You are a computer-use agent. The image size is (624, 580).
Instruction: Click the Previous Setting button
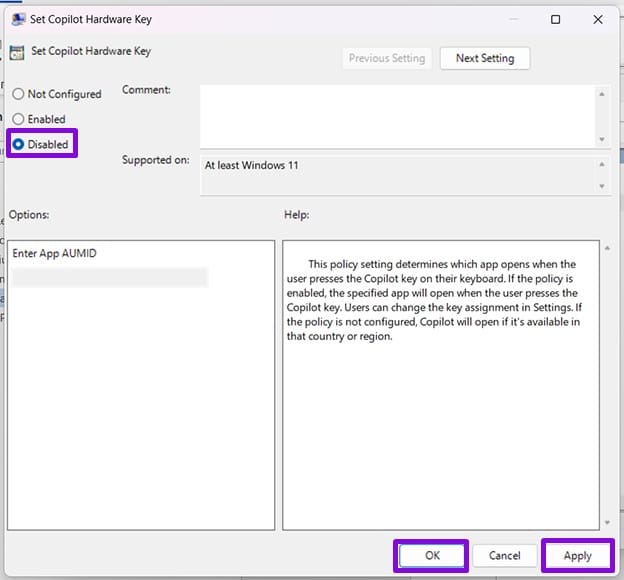tap(387, 59)
